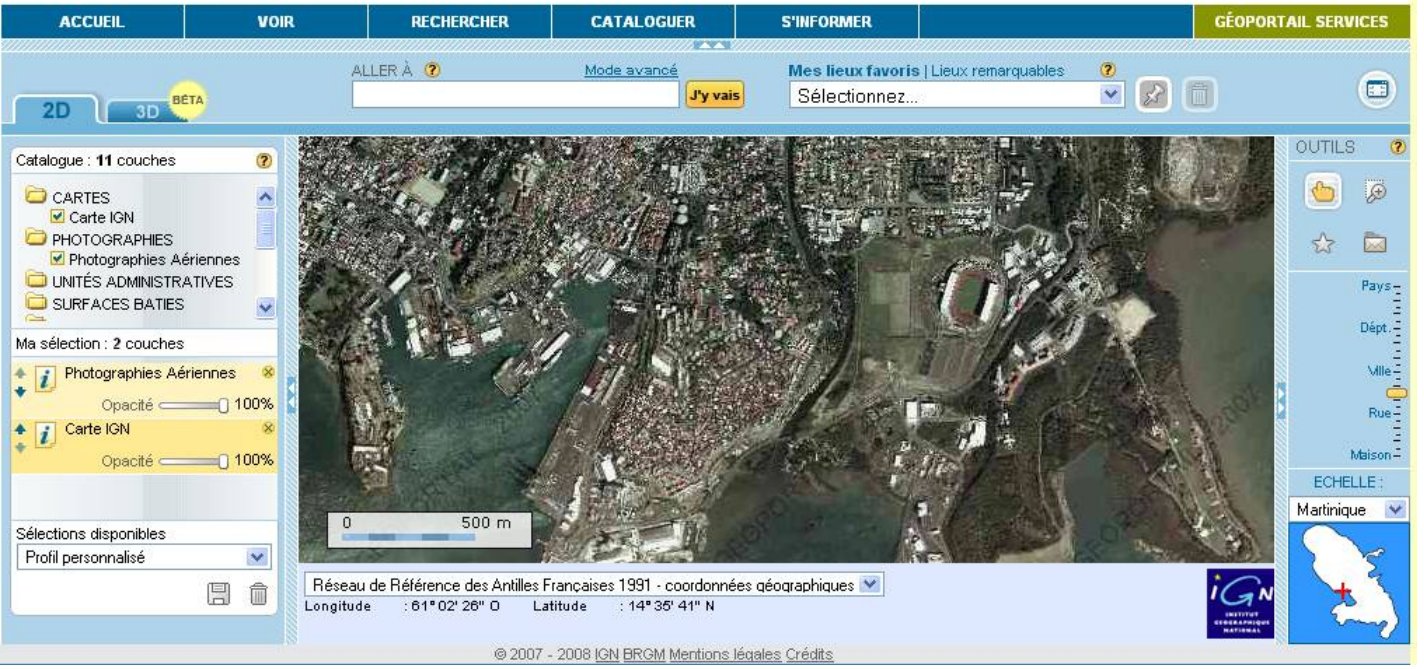Open help icon in Catalogue header
Screen dimensions: 1424x669
(x=264, y=160)
